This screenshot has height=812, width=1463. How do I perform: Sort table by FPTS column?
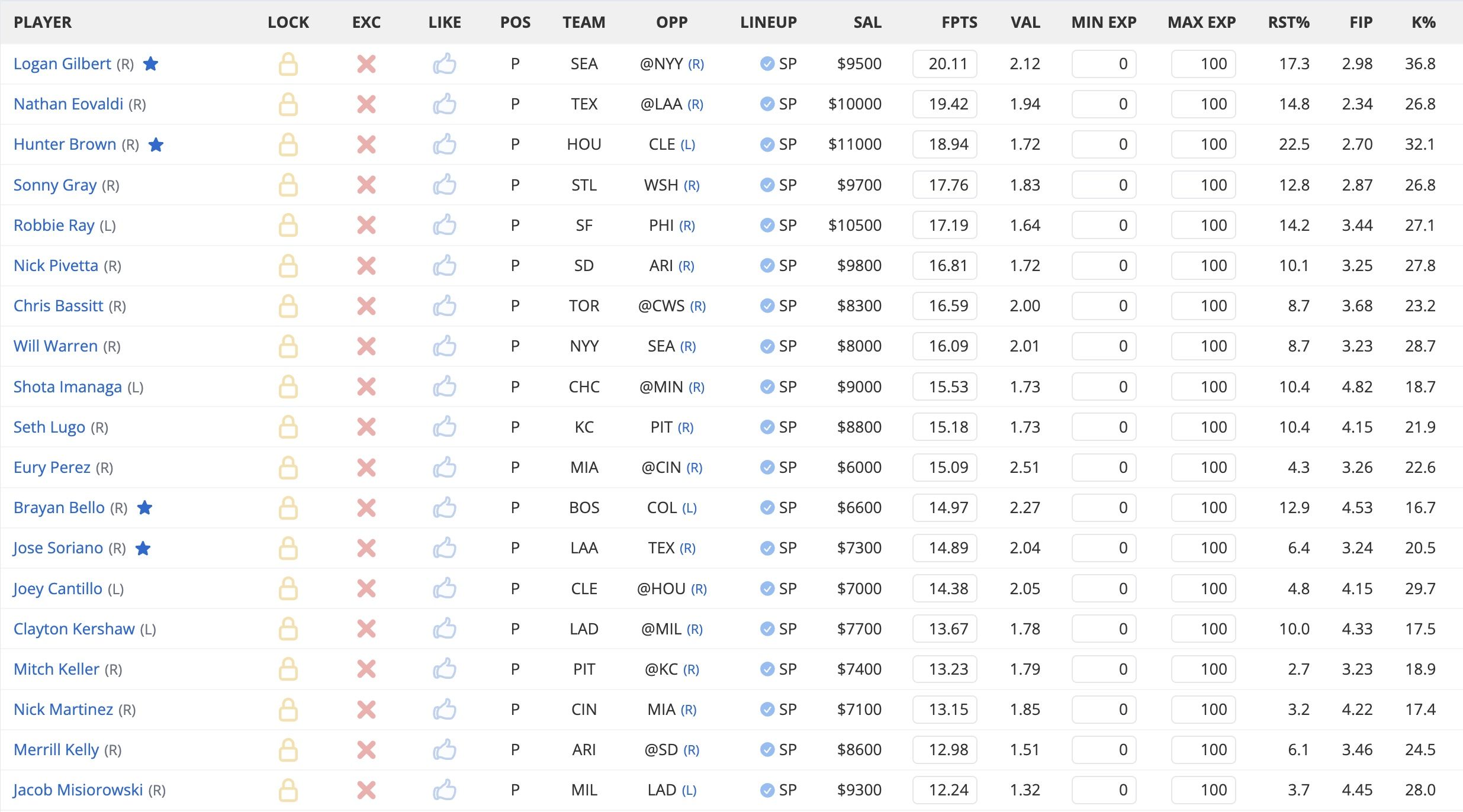(959, 22)
